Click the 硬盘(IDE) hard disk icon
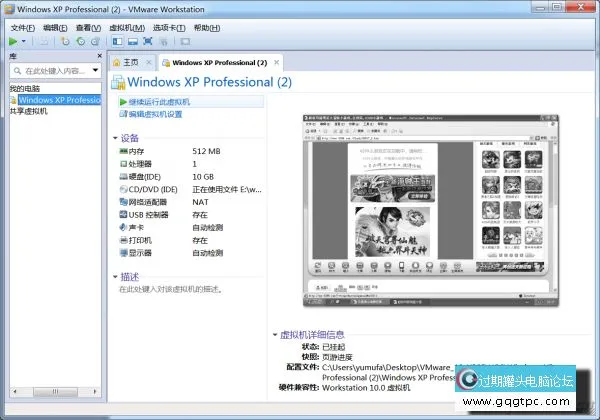600x420 pixels. tap(123, 176)
